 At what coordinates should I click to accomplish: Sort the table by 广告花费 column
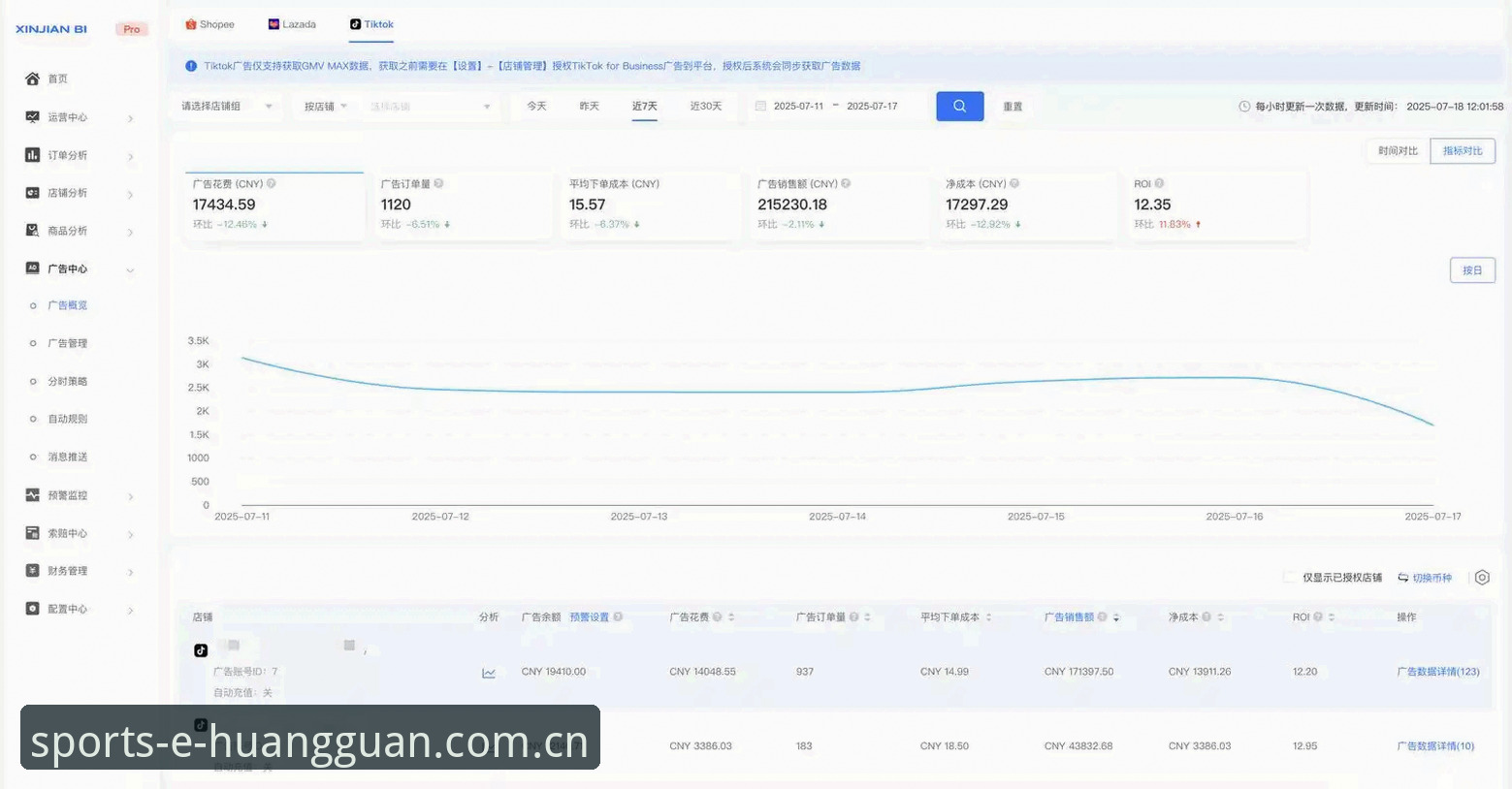click(x=731, y=617)
